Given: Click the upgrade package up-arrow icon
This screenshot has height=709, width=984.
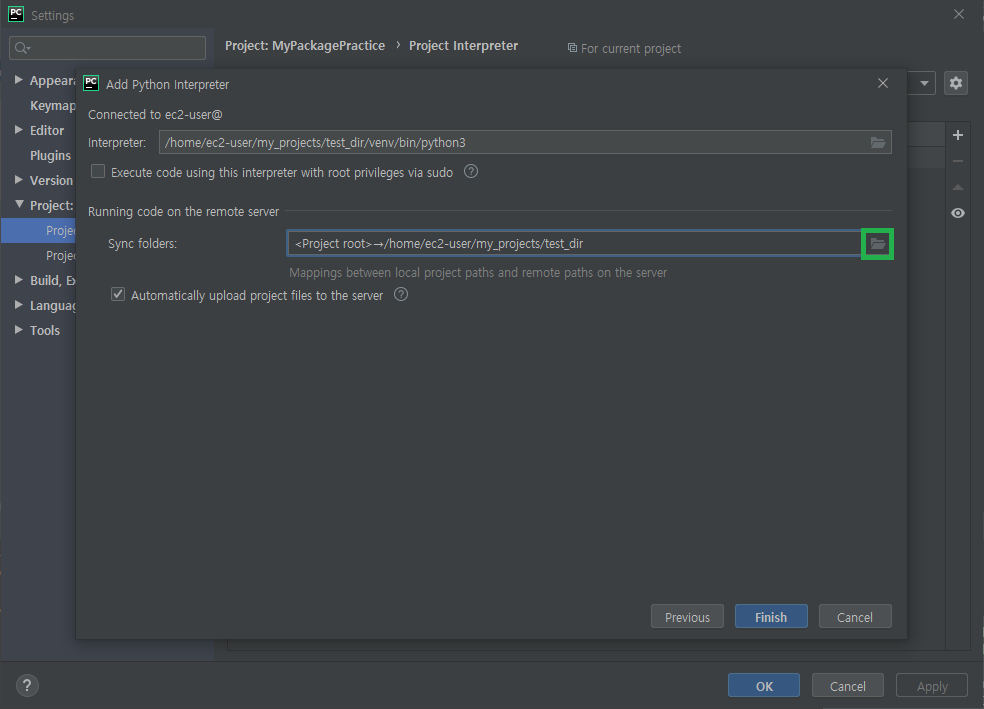Looking at the screenshot, I should pyautogui.click(x=958, y=187).
